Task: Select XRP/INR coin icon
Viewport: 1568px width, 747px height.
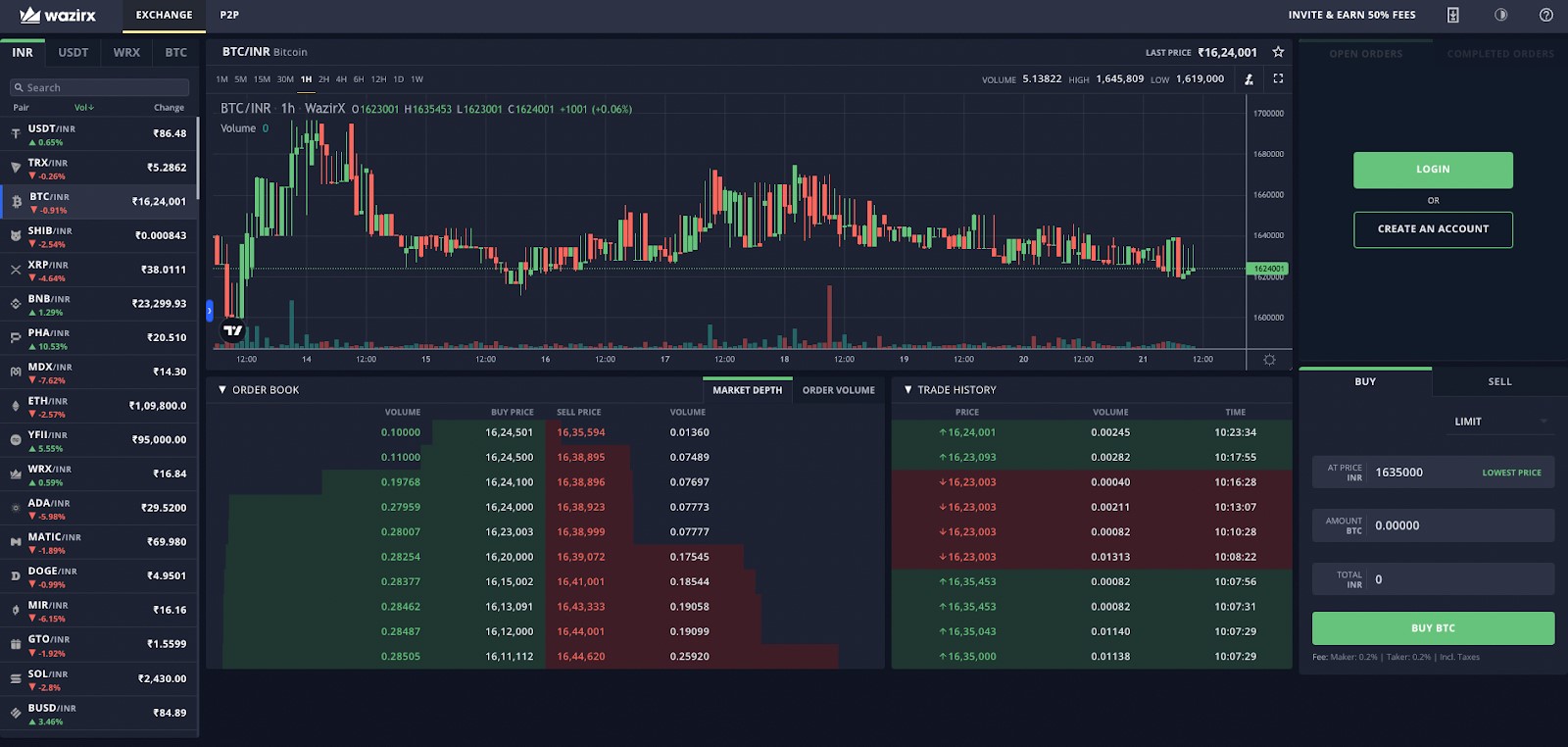Action: point(16,270)
